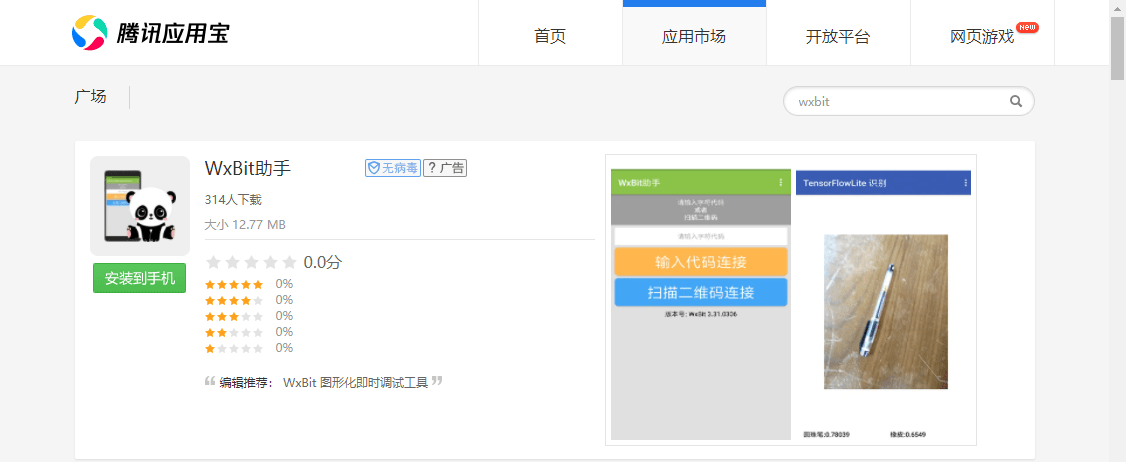Click the three-star rating row
The image size is (1126, 462).
[x=249, y=316]
